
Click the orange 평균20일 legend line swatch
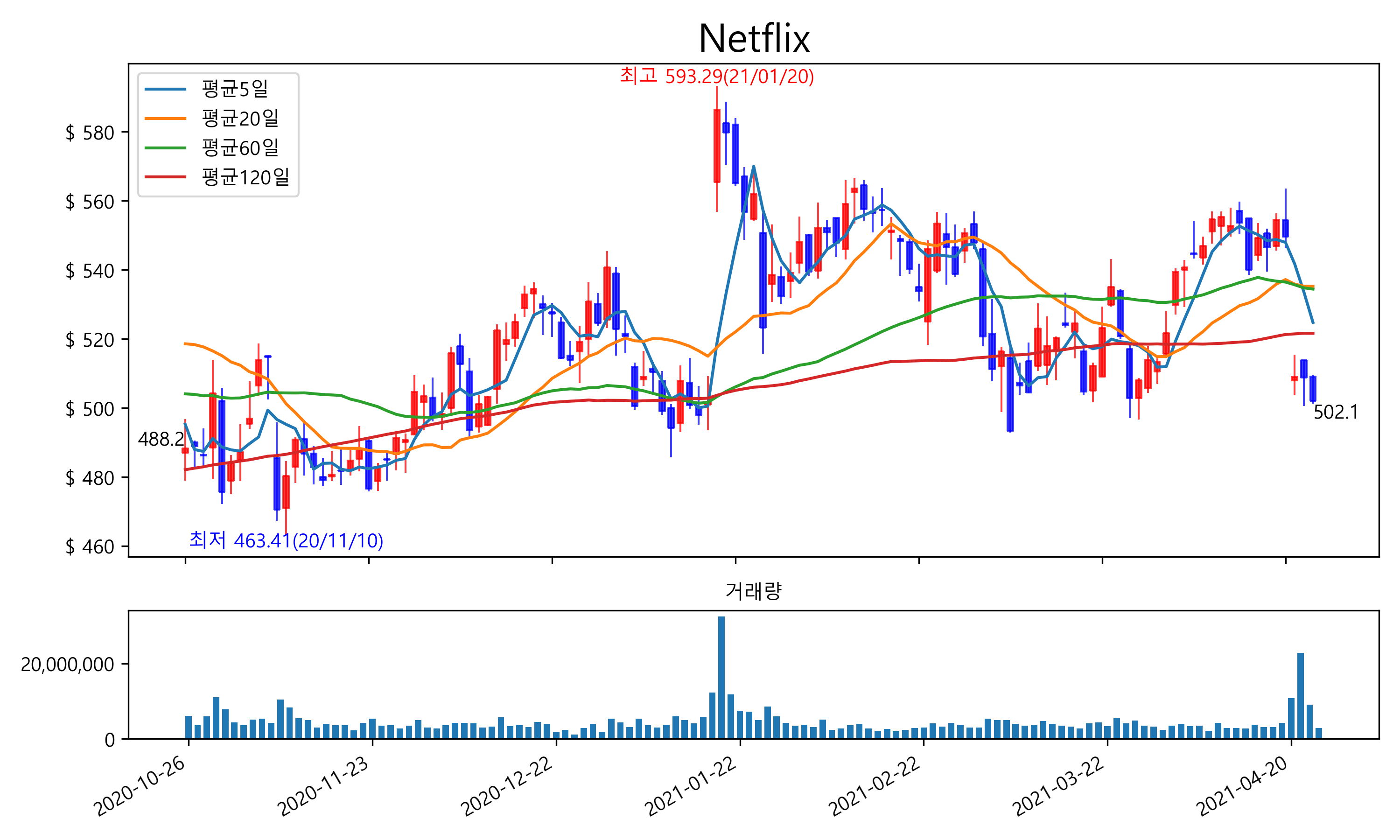pos(165,119)
